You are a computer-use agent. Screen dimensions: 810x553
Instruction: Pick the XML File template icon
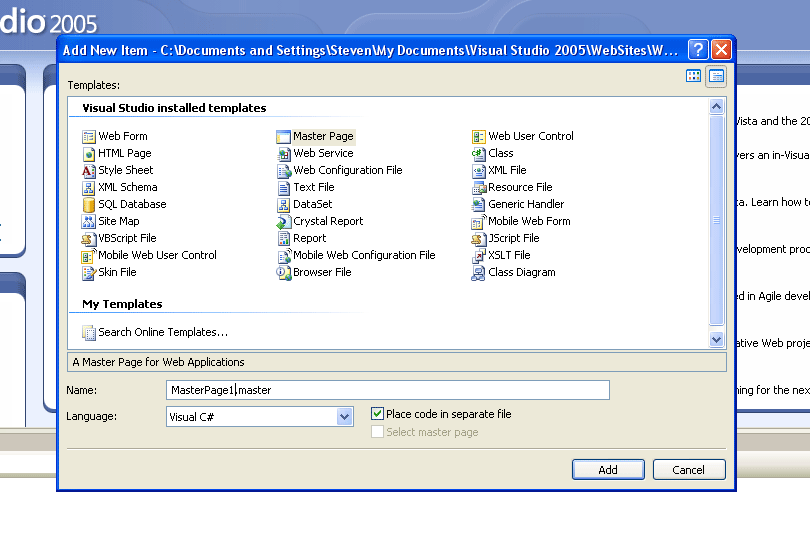click(479, 171)
